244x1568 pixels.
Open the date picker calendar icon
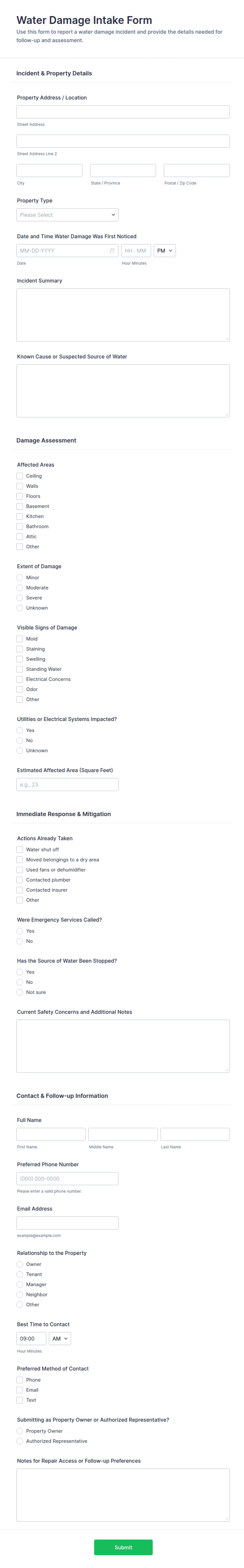pyautogui.click(x=112, y=251)
